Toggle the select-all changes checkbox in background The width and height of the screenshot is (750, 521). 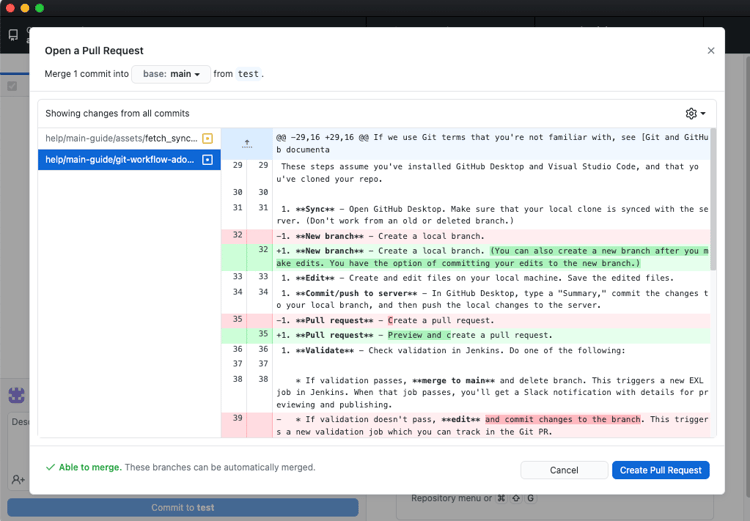click(12, 86)
